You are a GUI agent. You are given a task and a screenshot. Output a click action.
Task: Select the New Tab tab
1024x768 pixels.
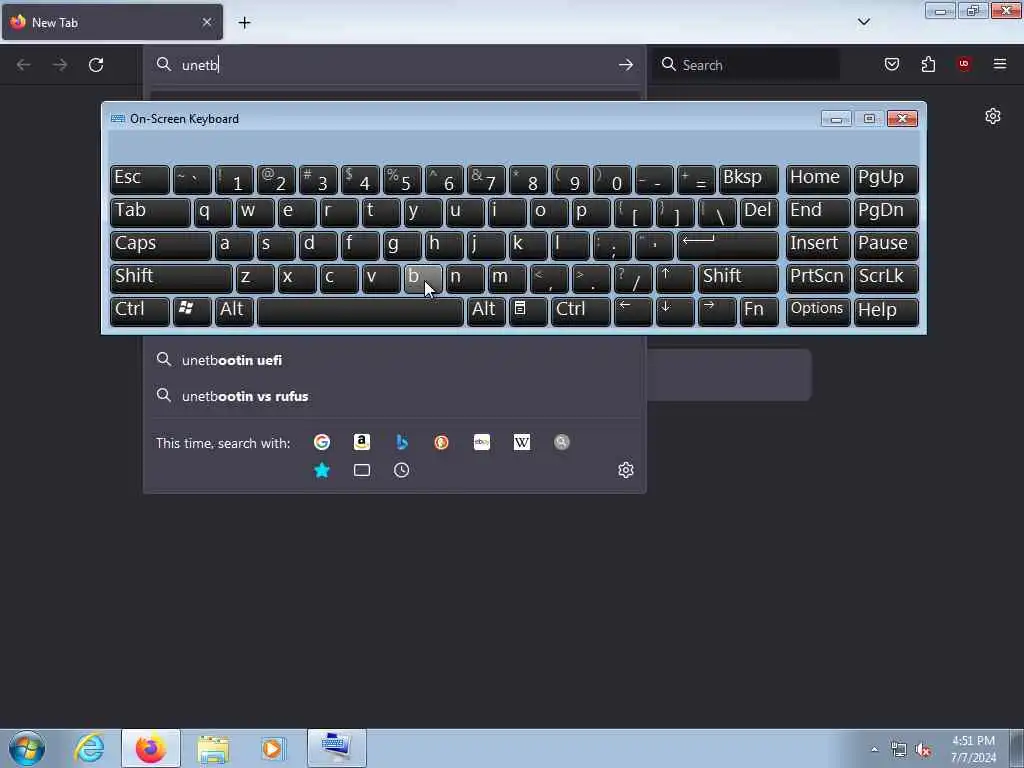point(112,22)
